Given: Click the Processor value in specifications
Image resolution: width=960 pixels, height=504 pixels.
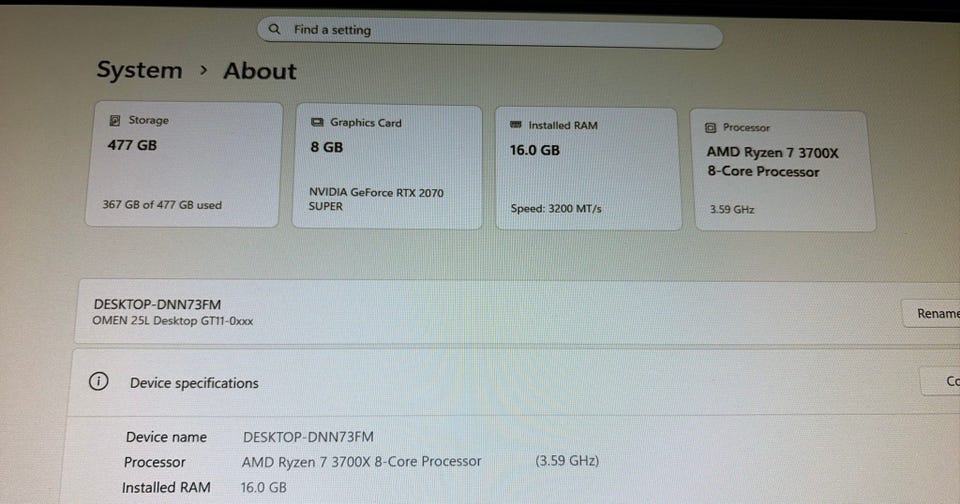Looking at the screenshot, I should (x=361, y=461).
